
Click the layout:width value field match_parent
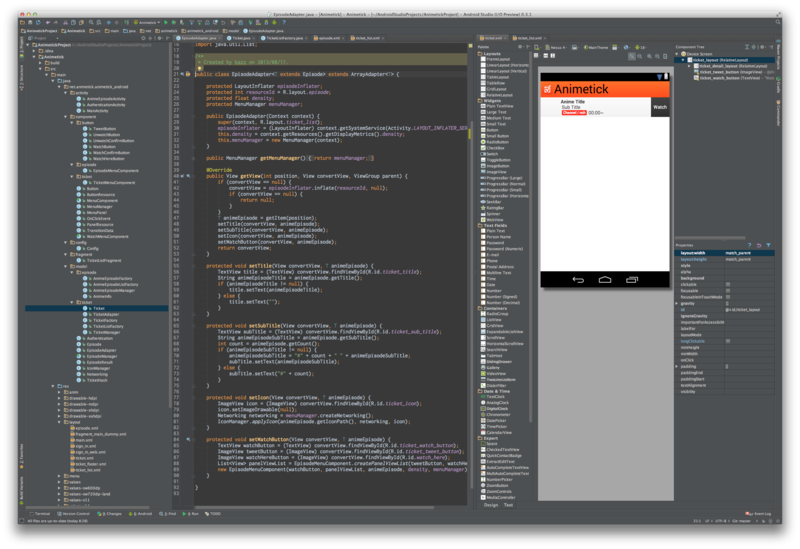749,253
